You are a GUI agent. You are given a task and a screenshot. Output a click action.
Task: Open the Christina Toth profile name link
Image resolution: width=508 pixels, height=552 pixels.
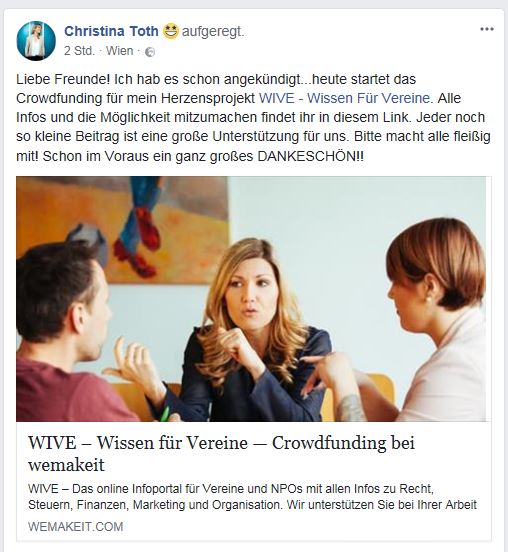coord(111,31)
